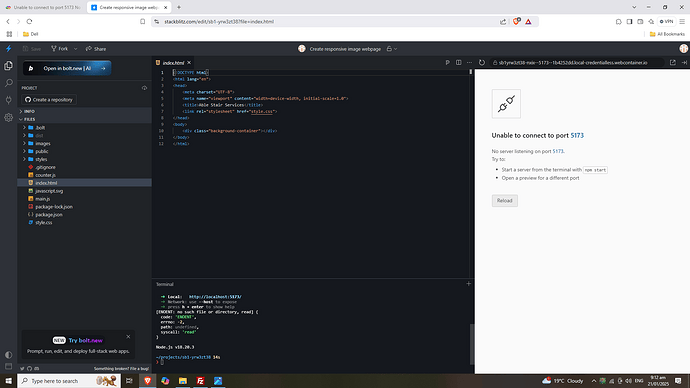This screenshot has height=388, width=690.
Task: Open the Fork dropdown arrow
Action: [75, 49]
